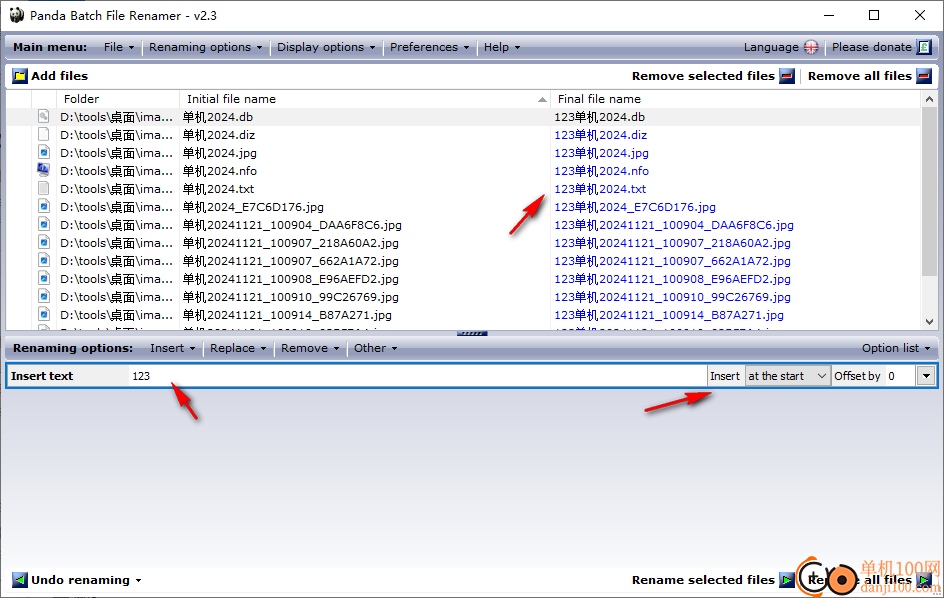944x598 pixels.
Task: Open the Undo renaming dropdown arrow
Action: tap(138, 581)
